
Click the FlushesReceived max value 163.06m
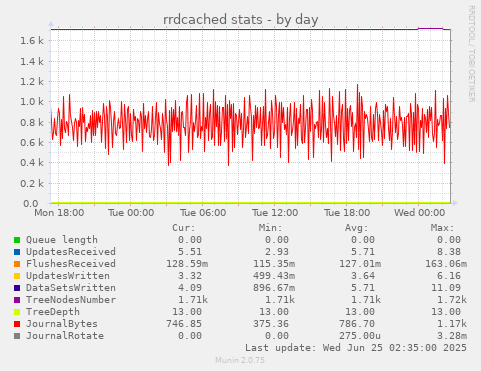[446, 264]
